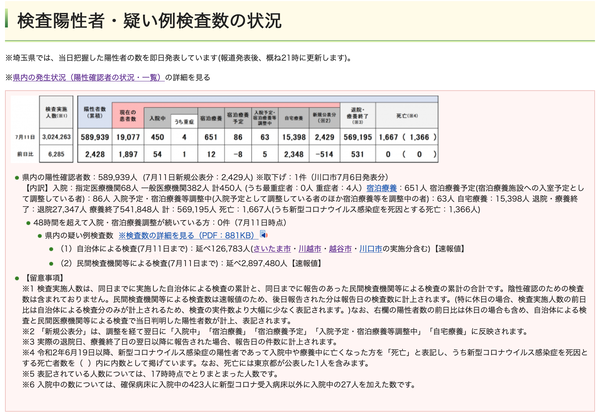Click the 県内の疑い例検査数 label
The height and width of the screenshot is (416, 600).
79,235
